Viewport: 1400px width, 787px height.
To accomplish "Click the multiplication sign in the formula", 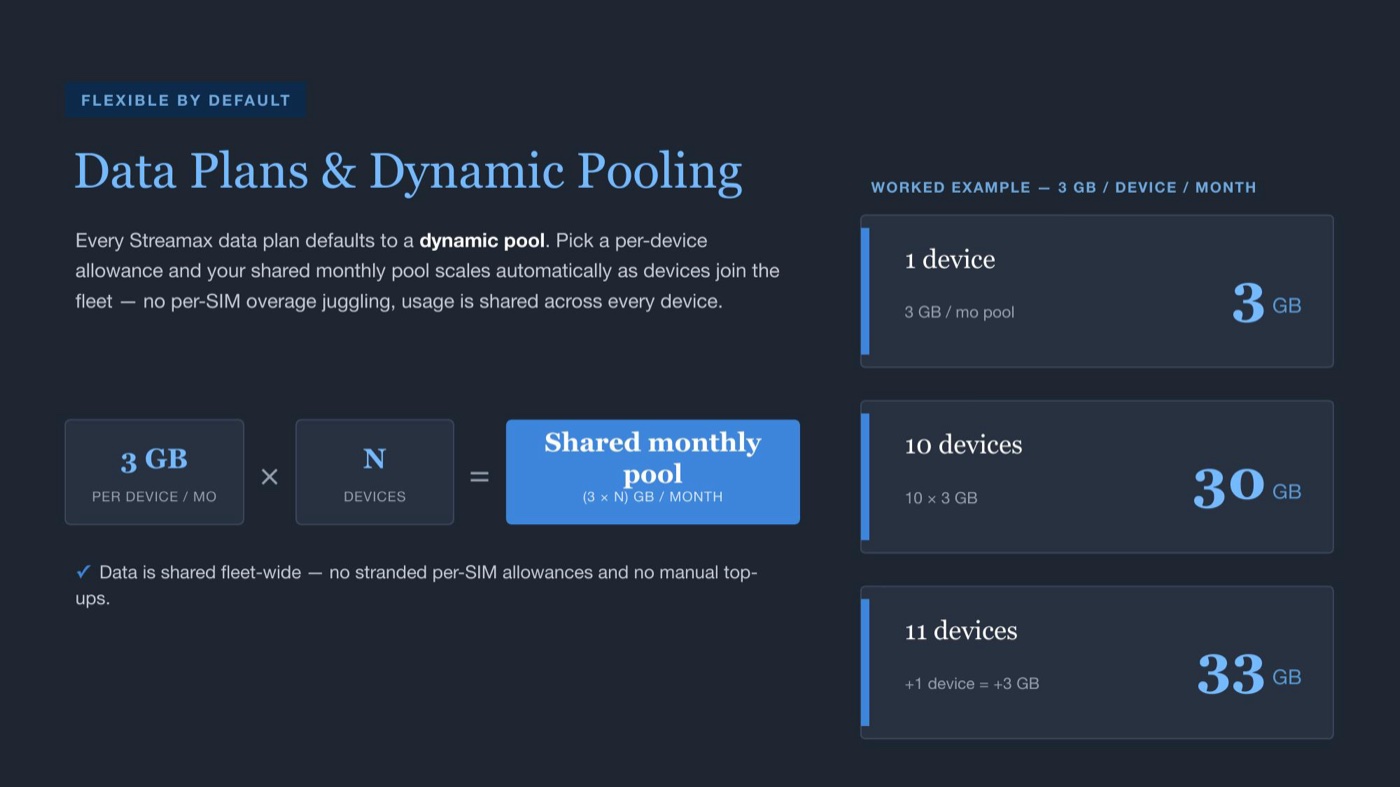I will coord(269,477).
